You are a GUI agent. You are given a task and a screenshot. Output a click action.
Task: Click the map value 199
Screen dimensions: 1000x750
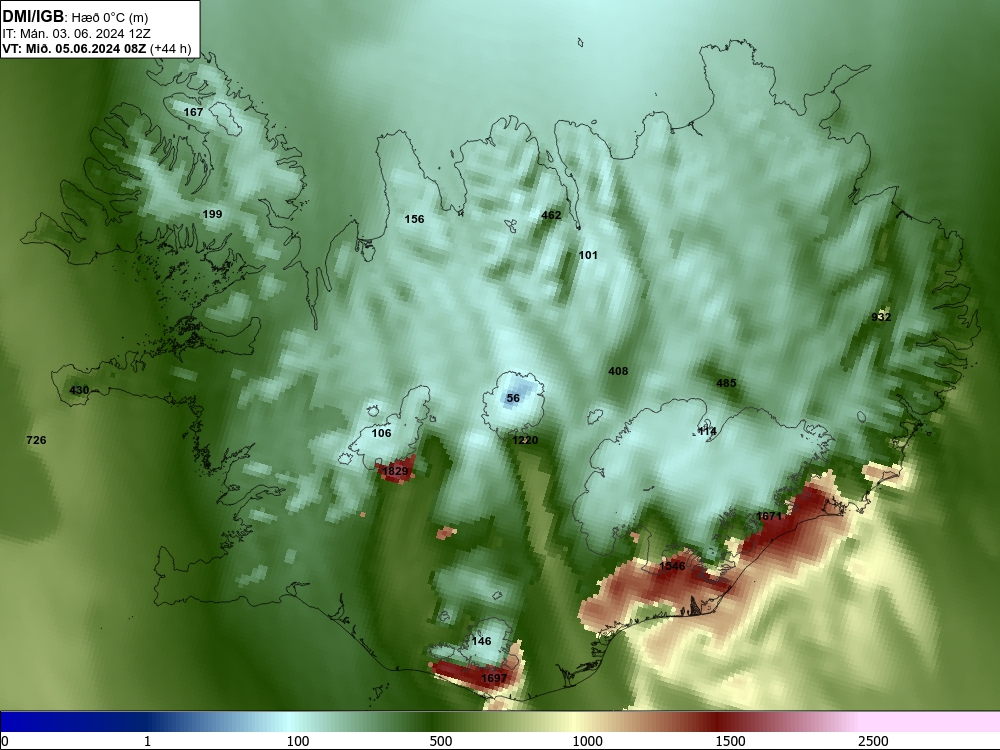[212, 214]
